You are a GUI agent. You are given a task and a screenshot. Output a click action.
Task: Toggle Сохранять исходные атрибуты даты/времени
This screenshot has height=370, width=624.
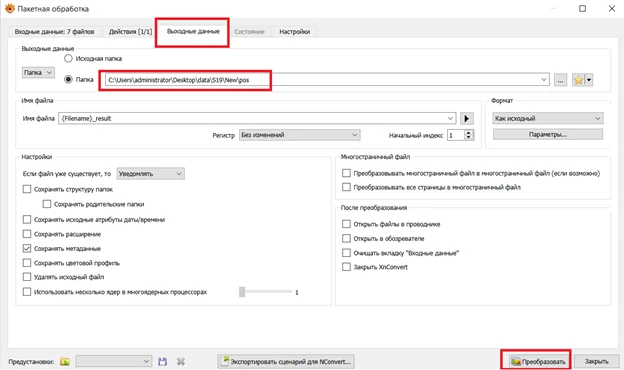coord(27,220)
